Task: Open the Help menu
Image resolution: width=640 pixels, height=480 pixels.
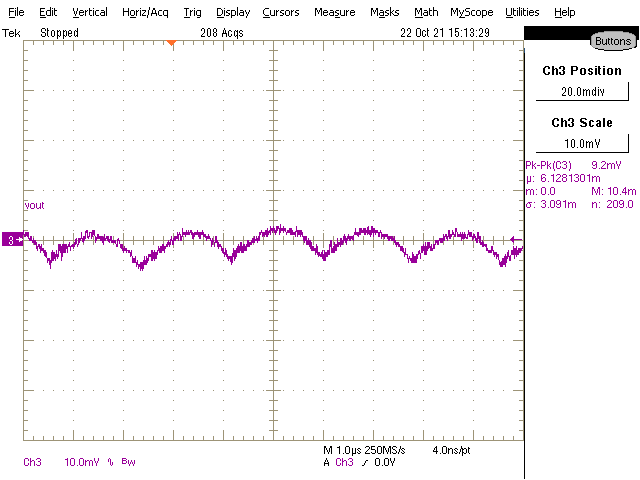Action: tap(564, 12)
